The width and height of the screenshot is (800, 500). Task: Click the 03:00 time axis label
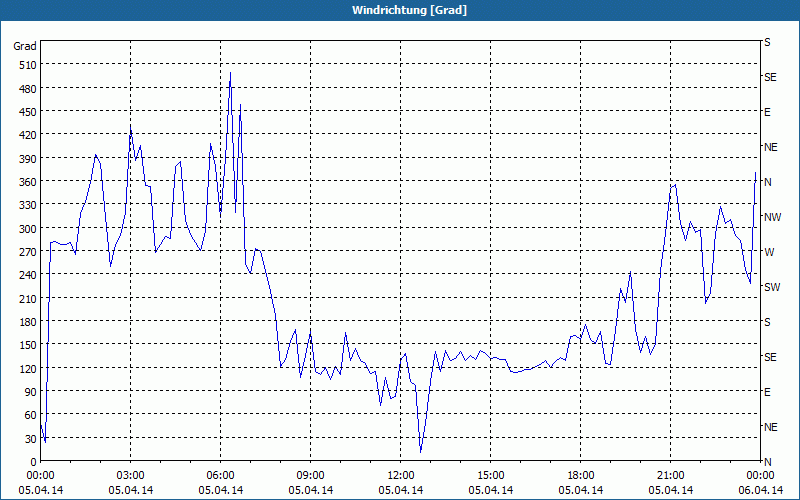[131, 476]
